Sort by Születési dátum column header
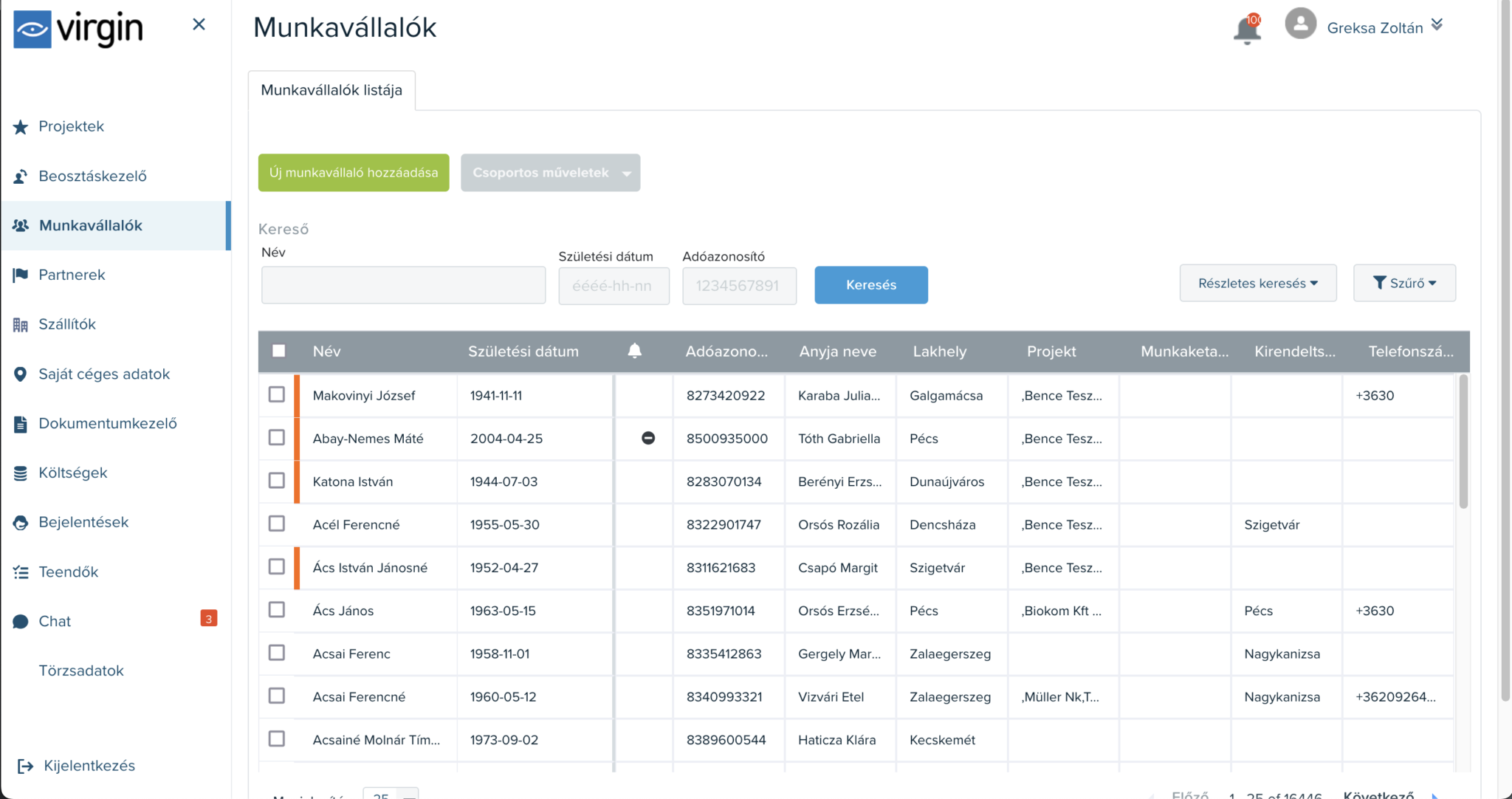1512x799 pixels. point(523,352)
